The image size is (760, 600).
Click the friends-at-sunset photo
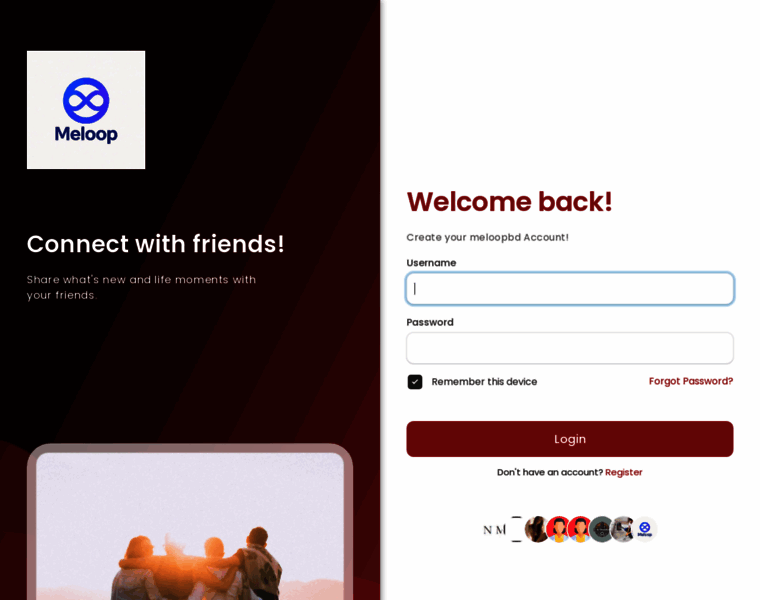(190, 526)
